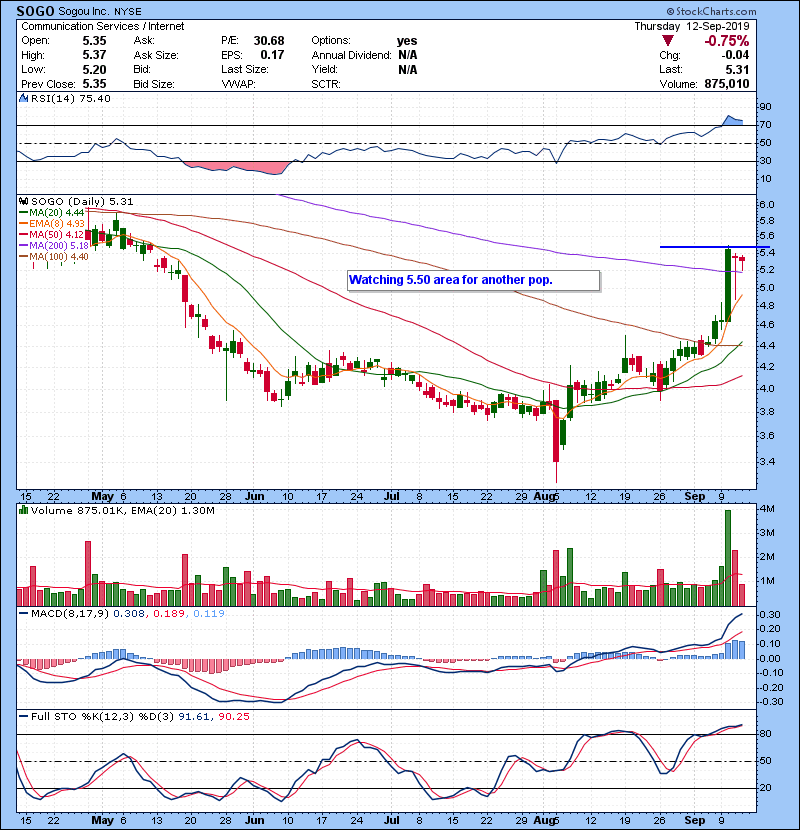Select the P/E value 30.68
This screenshot has width=800, height=830.
pos(269,41)
